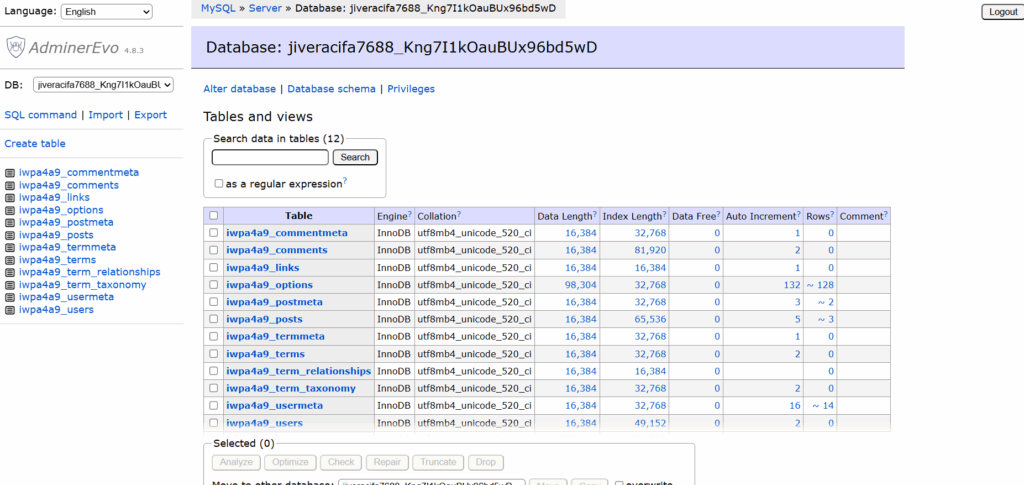Check the iwpa4a9_terms row checkbox
The width and height of the screenshot is (1024, 485).
[x=214, y=354]
